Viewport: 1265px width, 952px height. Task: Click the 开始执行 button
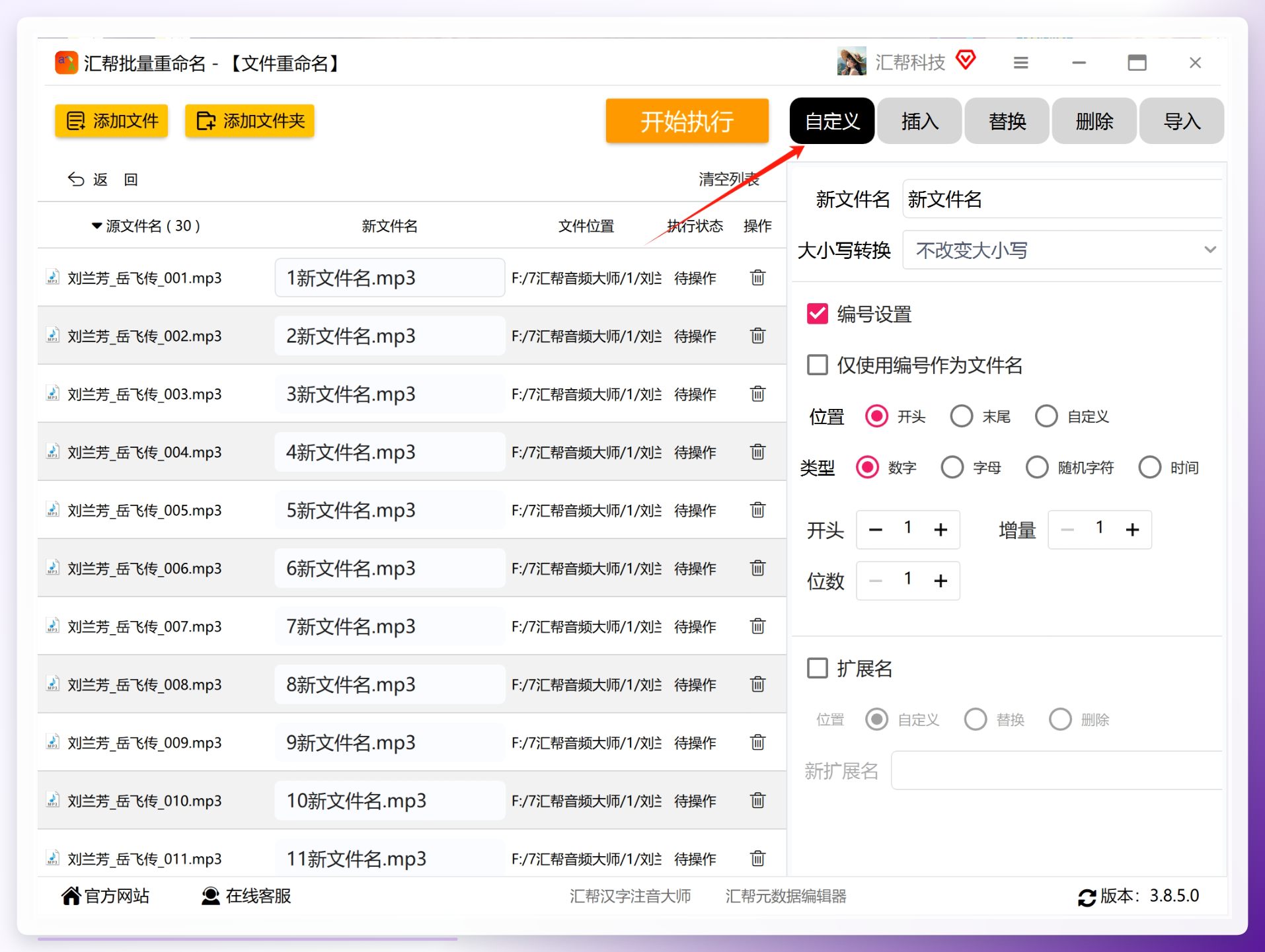coord(687,121)
